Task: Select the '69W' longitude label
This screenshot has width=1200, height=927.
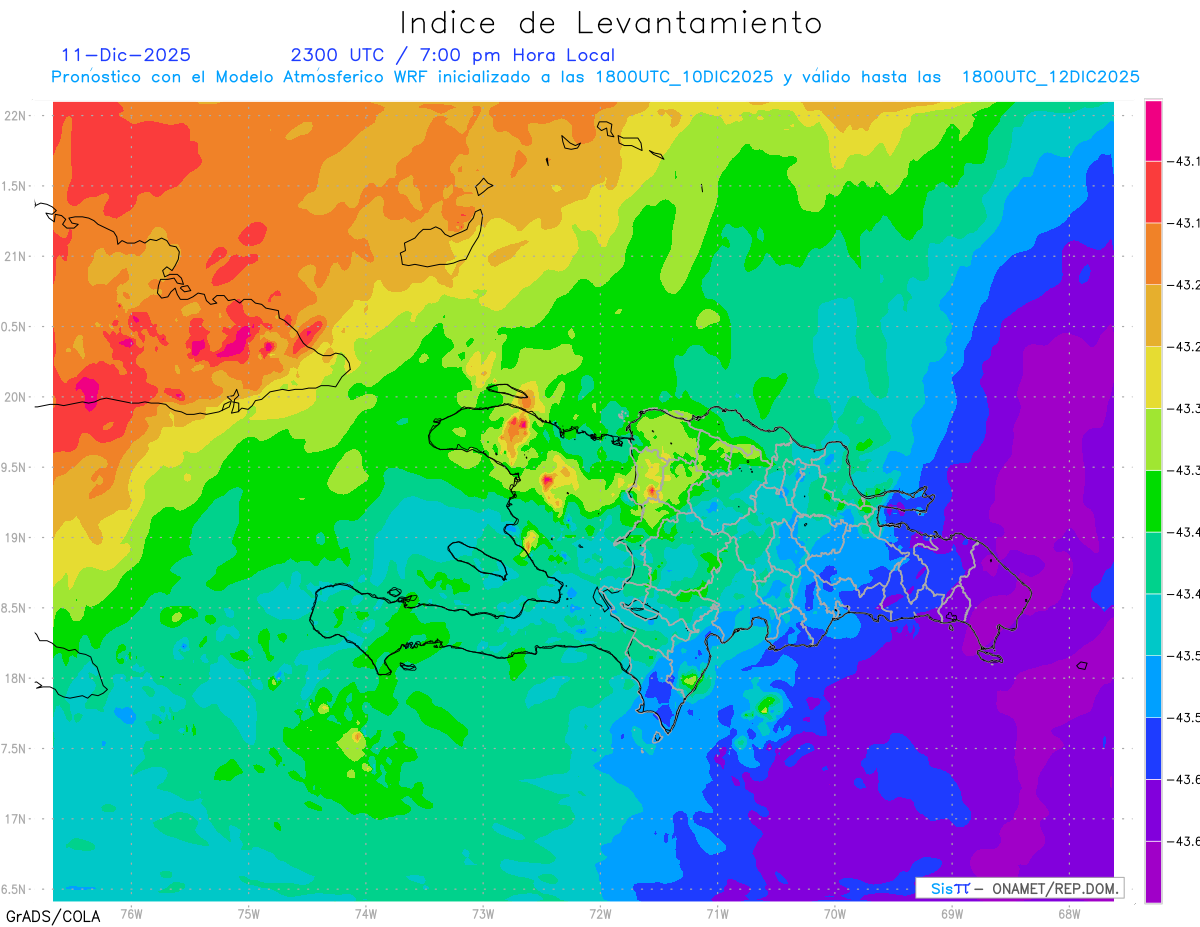Action: click(x=952, y=913)
